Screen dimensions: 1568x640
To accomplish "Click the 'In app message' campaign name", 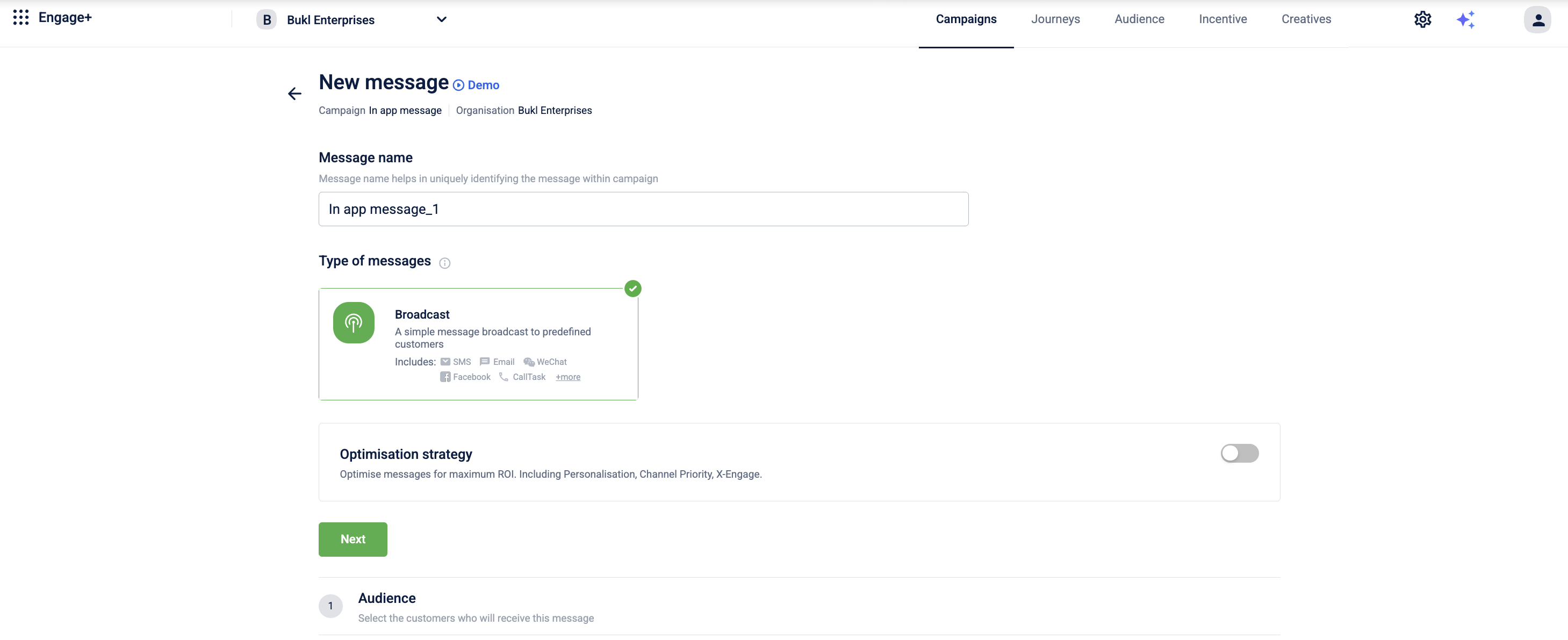I will tap(405, 111).
